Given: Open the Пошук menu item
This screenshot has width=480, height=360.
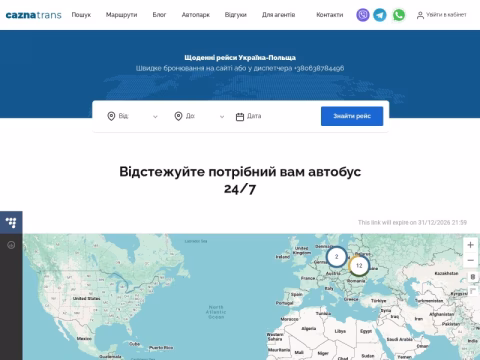Looking at the screenshot, I should click(81, 15).
